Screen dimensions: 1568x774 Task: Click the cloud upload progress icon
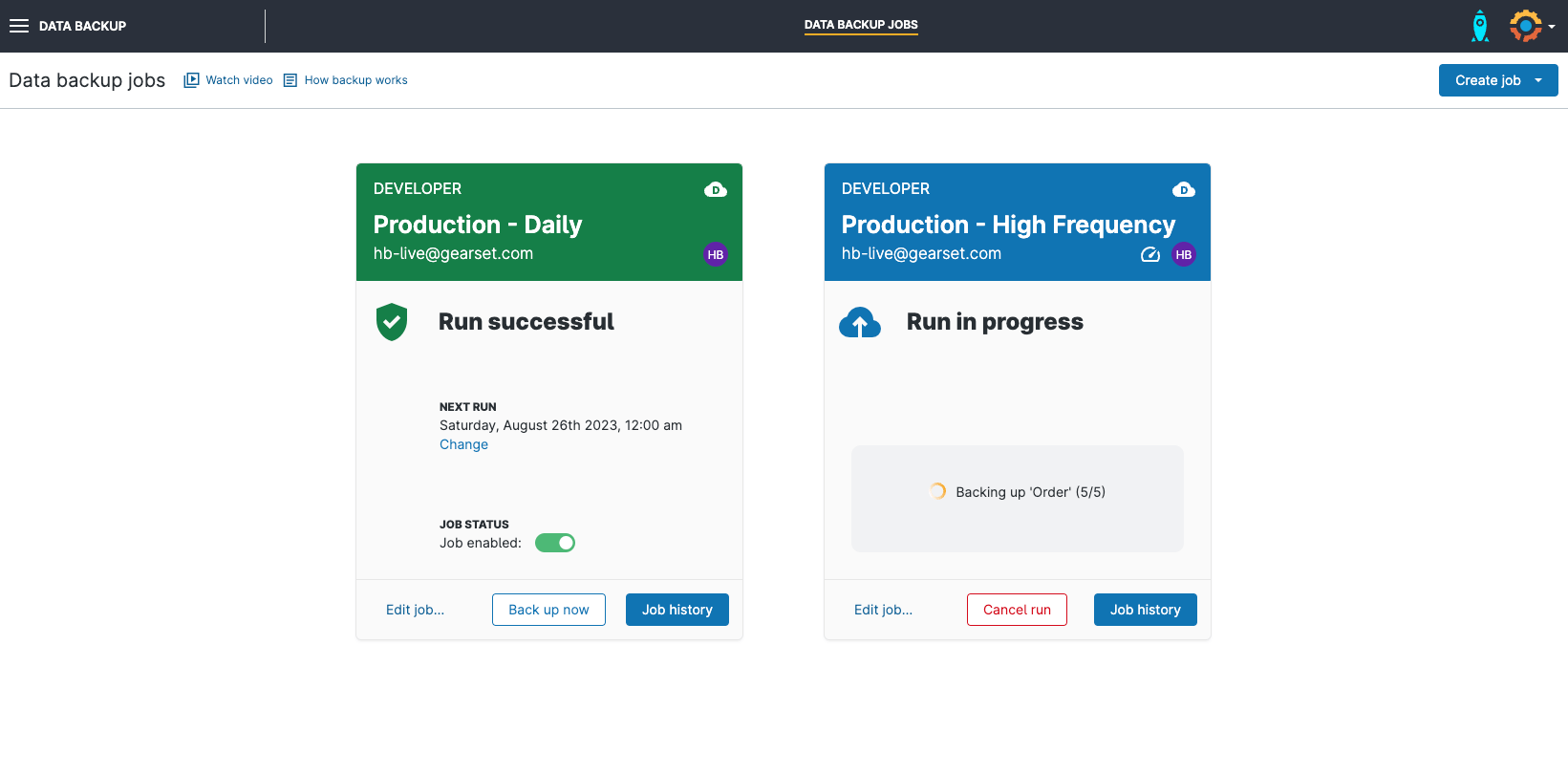(860, 323)
